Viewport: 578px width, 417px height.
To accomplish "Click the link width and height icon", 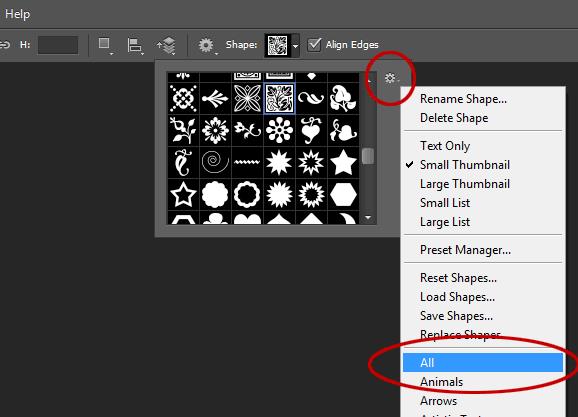I will 5,45.
